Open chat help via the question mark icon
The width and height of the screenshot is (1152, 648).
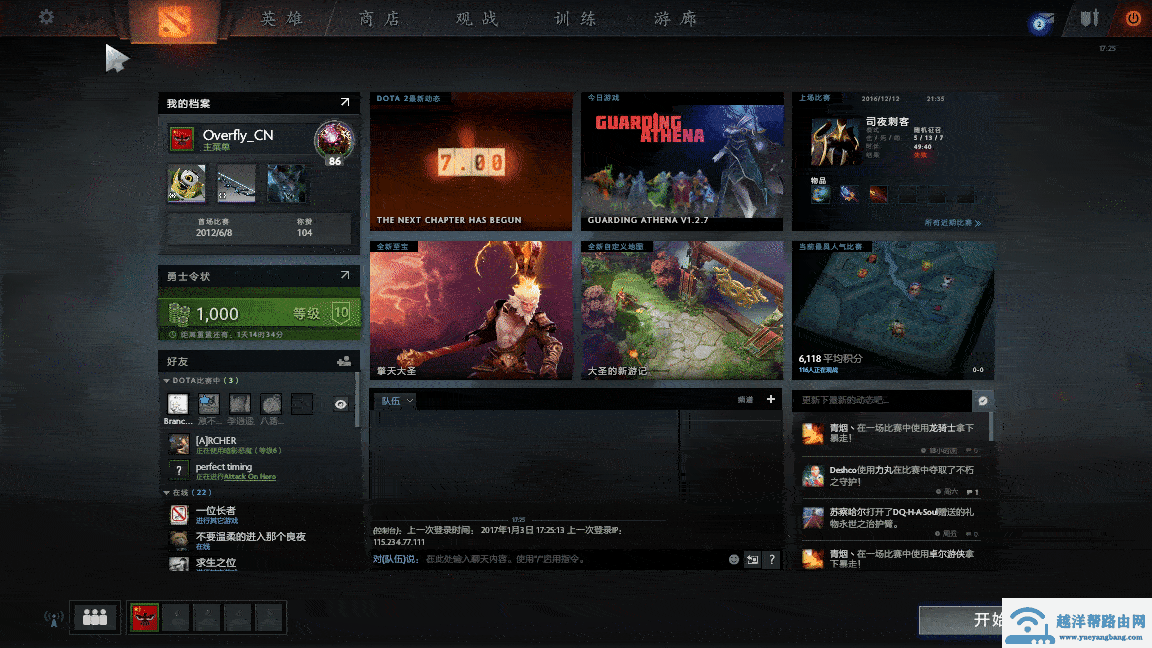[771, 560]
